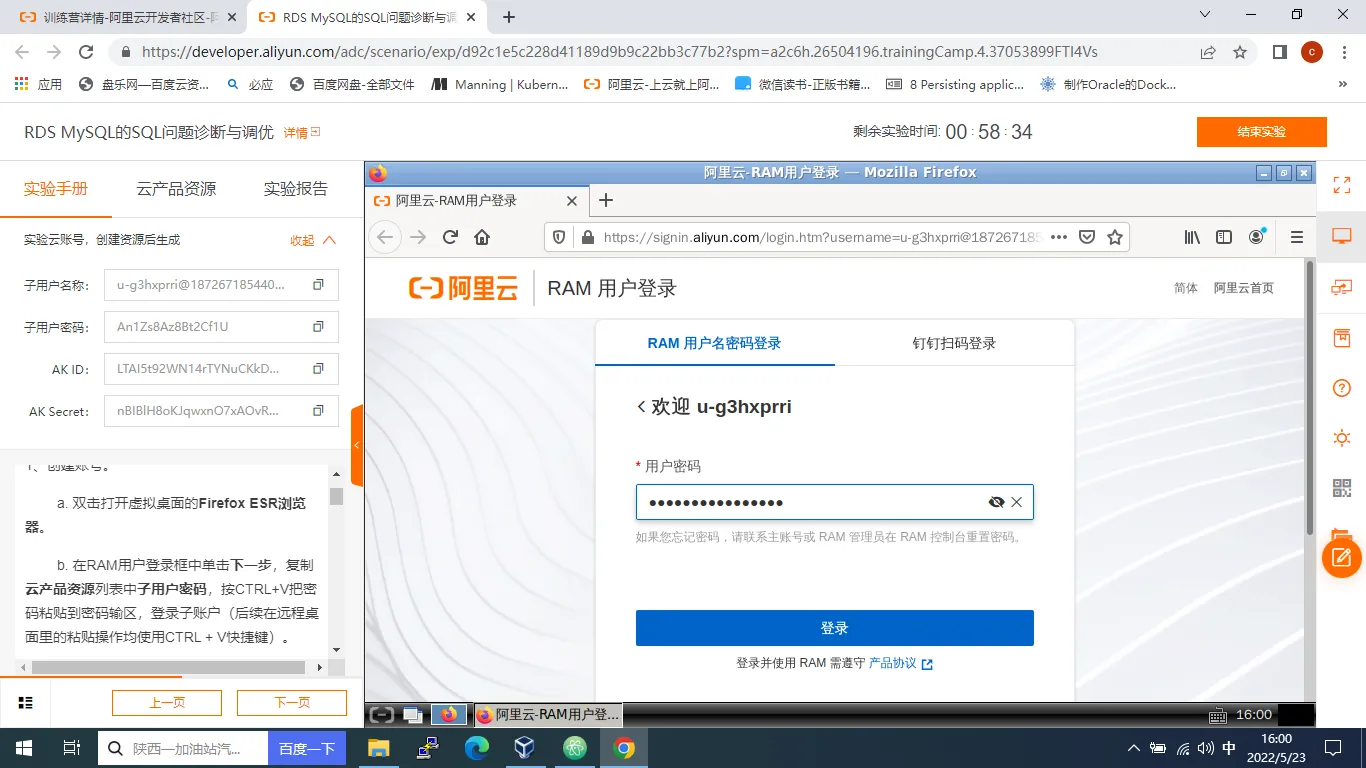This screenshot has height=768, width=1366.
Task: Bookmark page with Firefox star
Action: coord(1115,237)
